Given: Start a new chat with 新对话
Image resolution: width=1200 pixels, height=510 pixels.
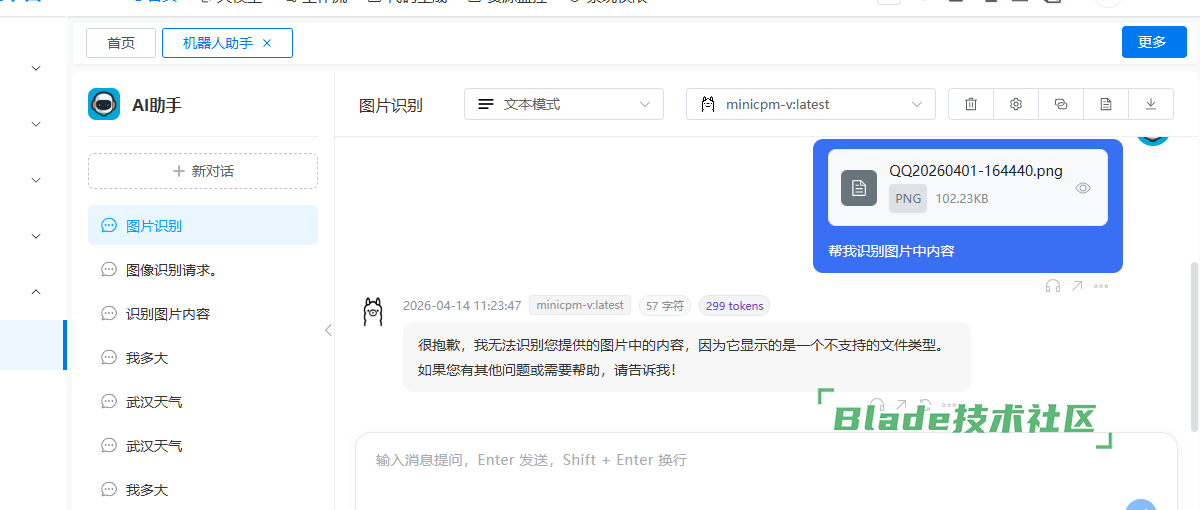Looking at the screenshot, I should pyautogui.click(x=203, y=171).
